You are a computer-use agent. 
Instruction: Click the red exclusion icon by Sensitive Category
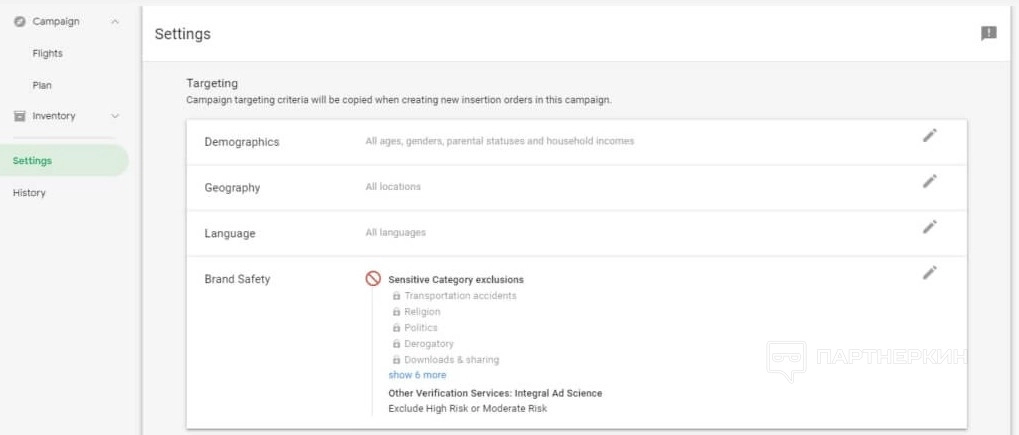[x=373, y=278]
